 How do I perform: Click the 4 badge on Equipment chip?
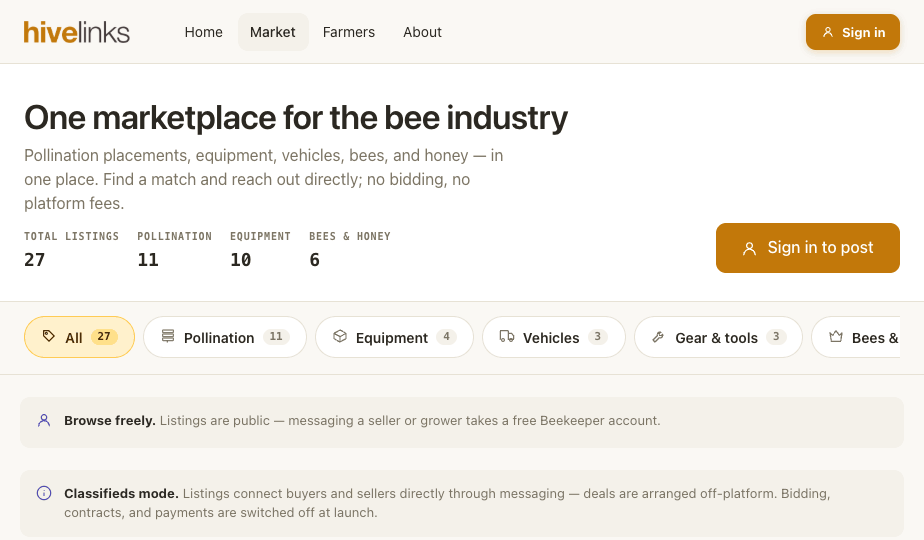click(446, 337)
